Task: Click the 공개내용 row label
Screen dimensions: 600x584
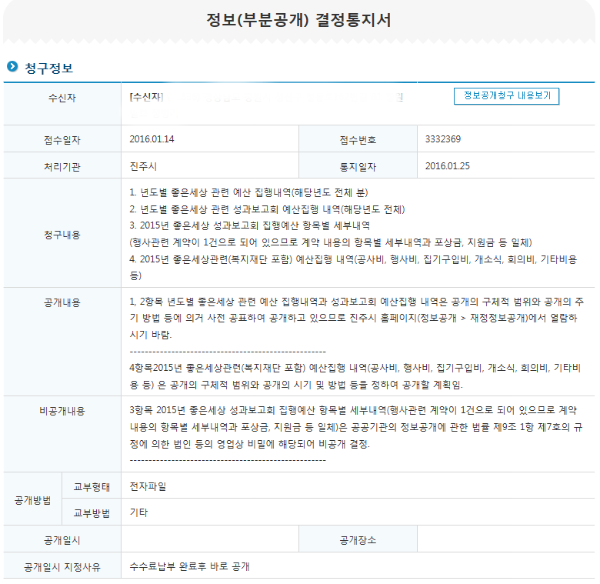Action: coord(61,300)
